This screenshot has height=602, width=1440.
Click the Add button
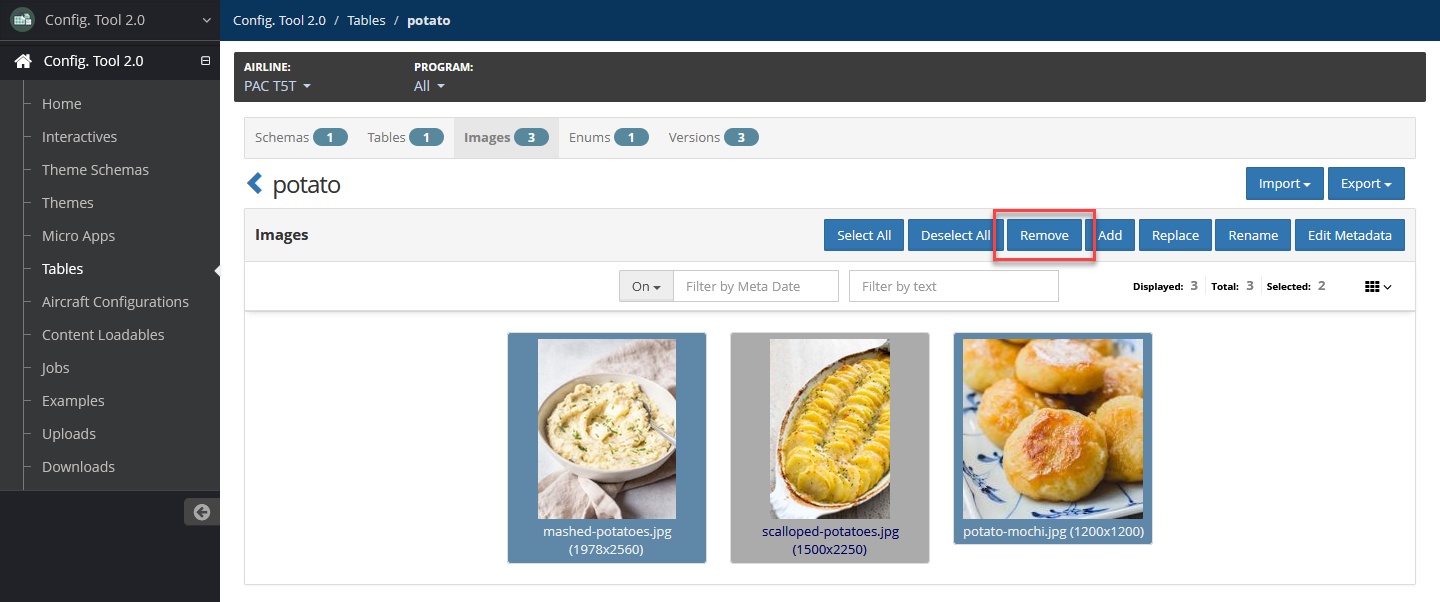[1110, 235]
